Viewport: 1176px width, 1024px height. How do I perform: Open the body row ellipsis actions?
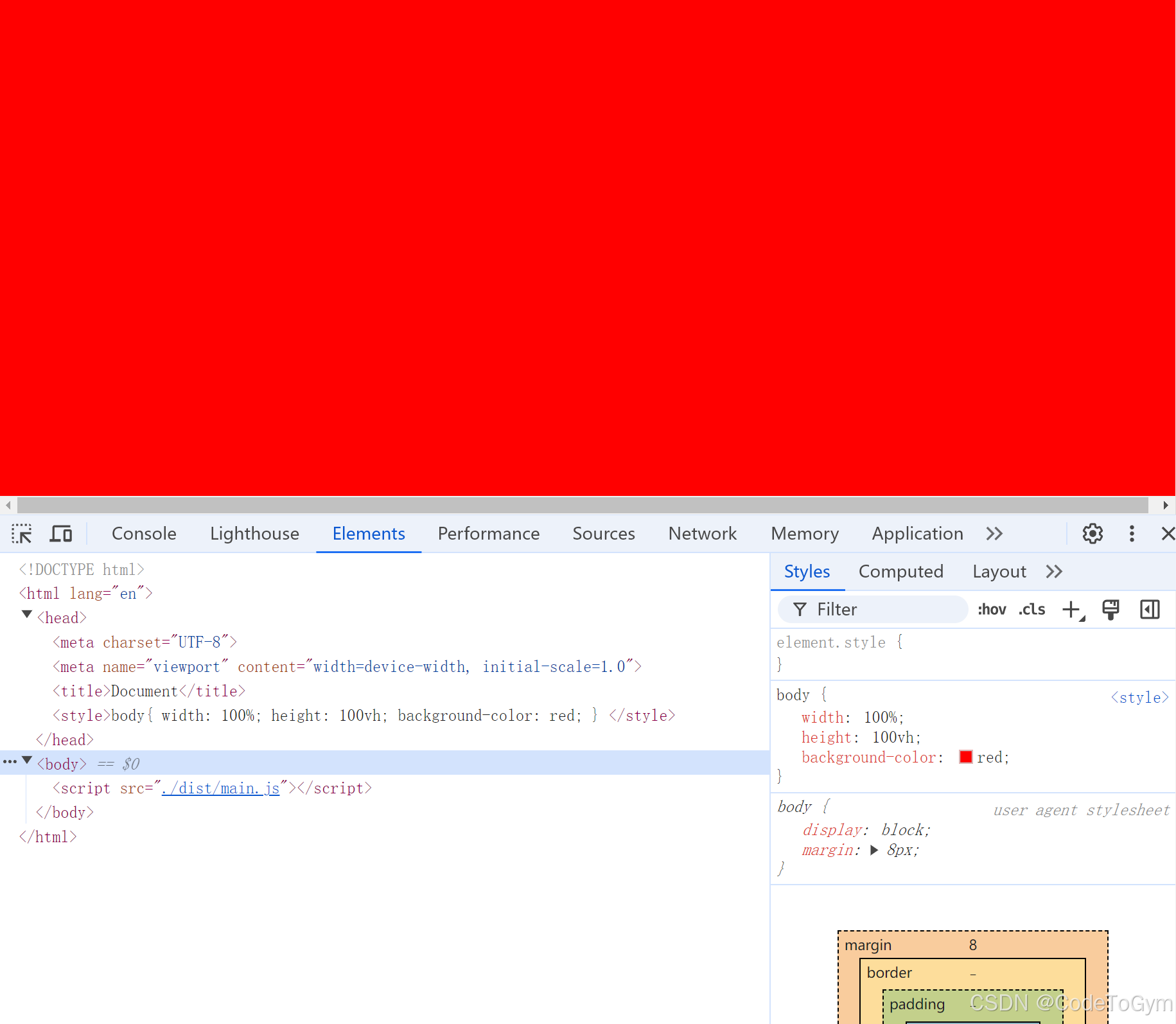10,762
